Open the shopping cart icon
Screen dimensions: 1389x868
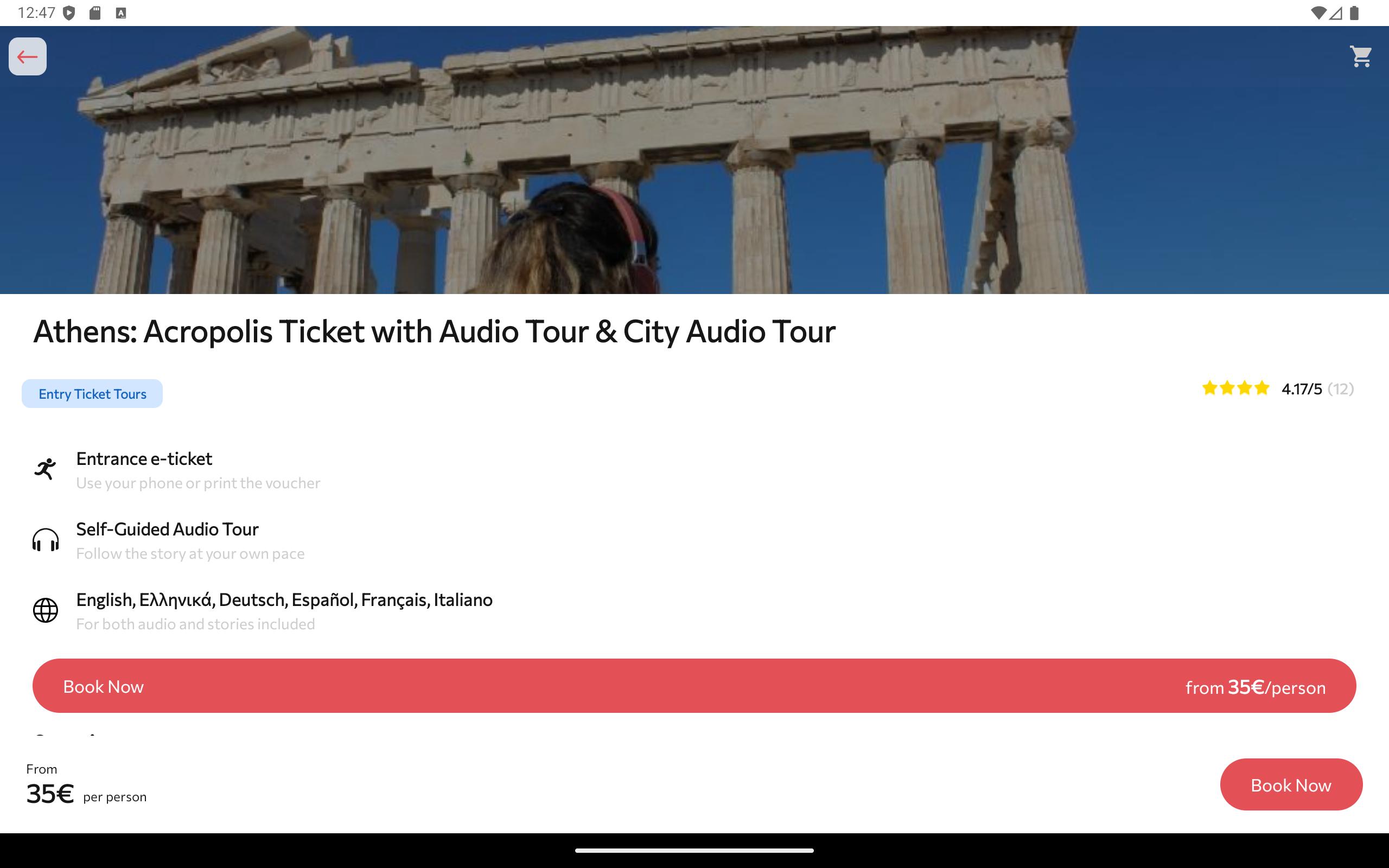[1361, 56]
